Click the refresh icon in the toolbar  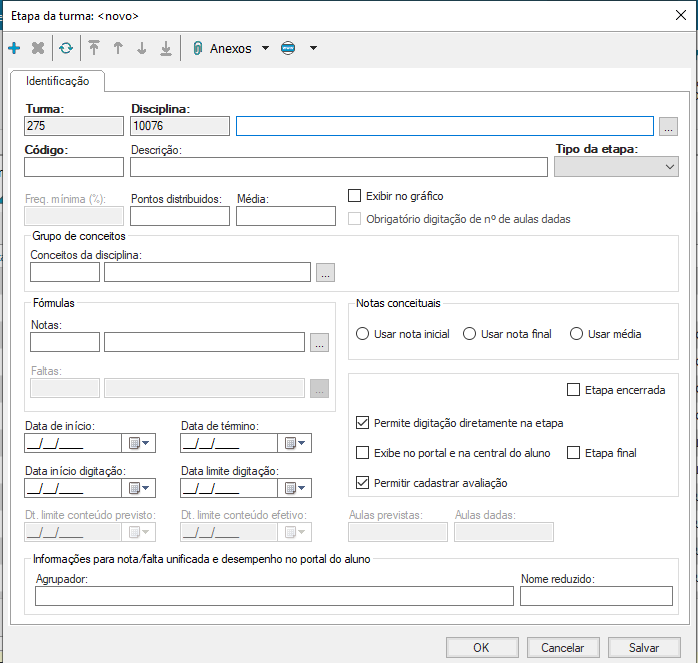pos(66,48)
